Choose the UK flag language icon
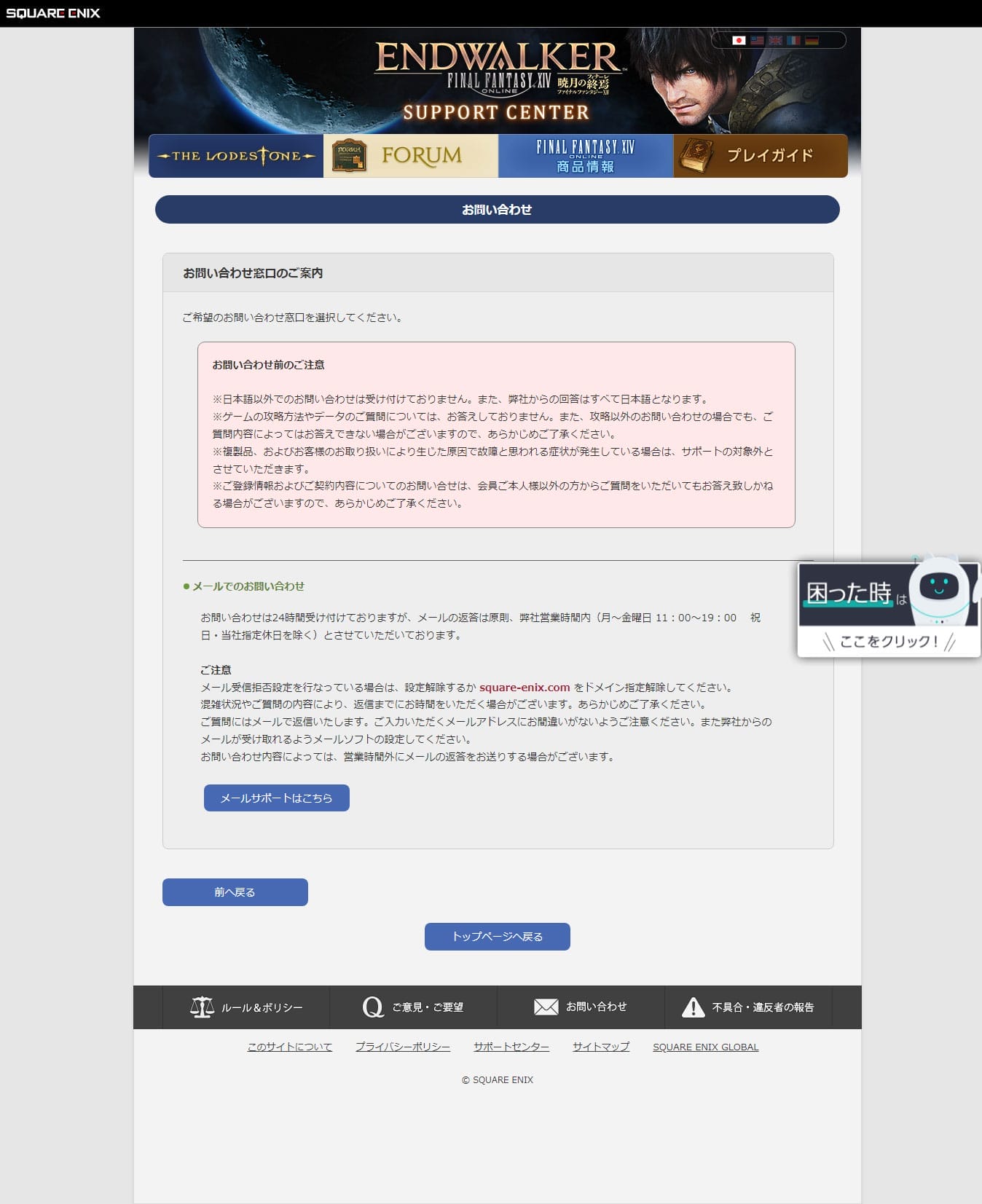The width and height of the screenshot is (982, 1204). click(775, 41)
